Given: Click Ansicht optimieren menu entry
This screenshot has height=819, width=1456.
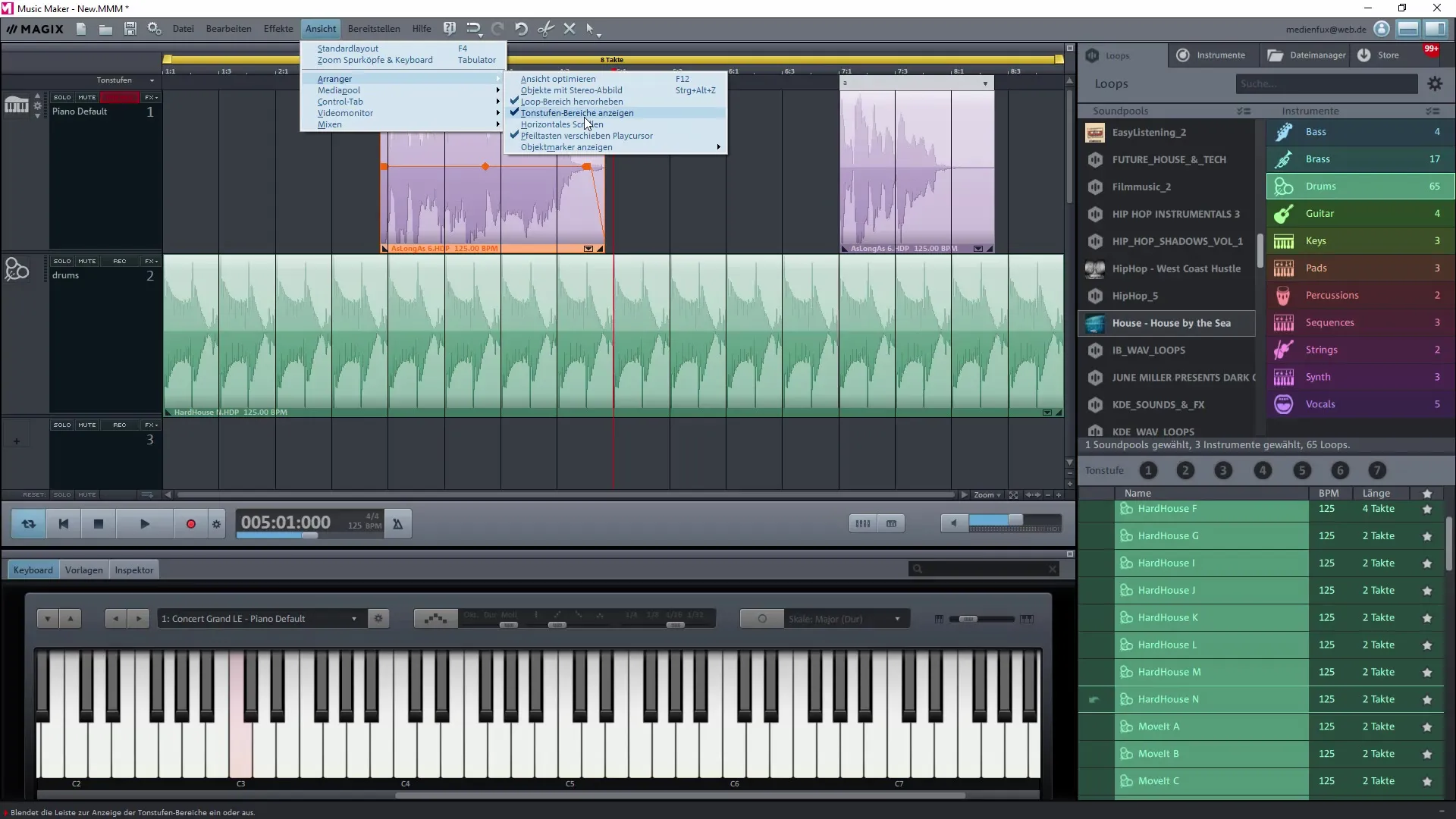Looking at the screenshot, I should coord(616,79).
